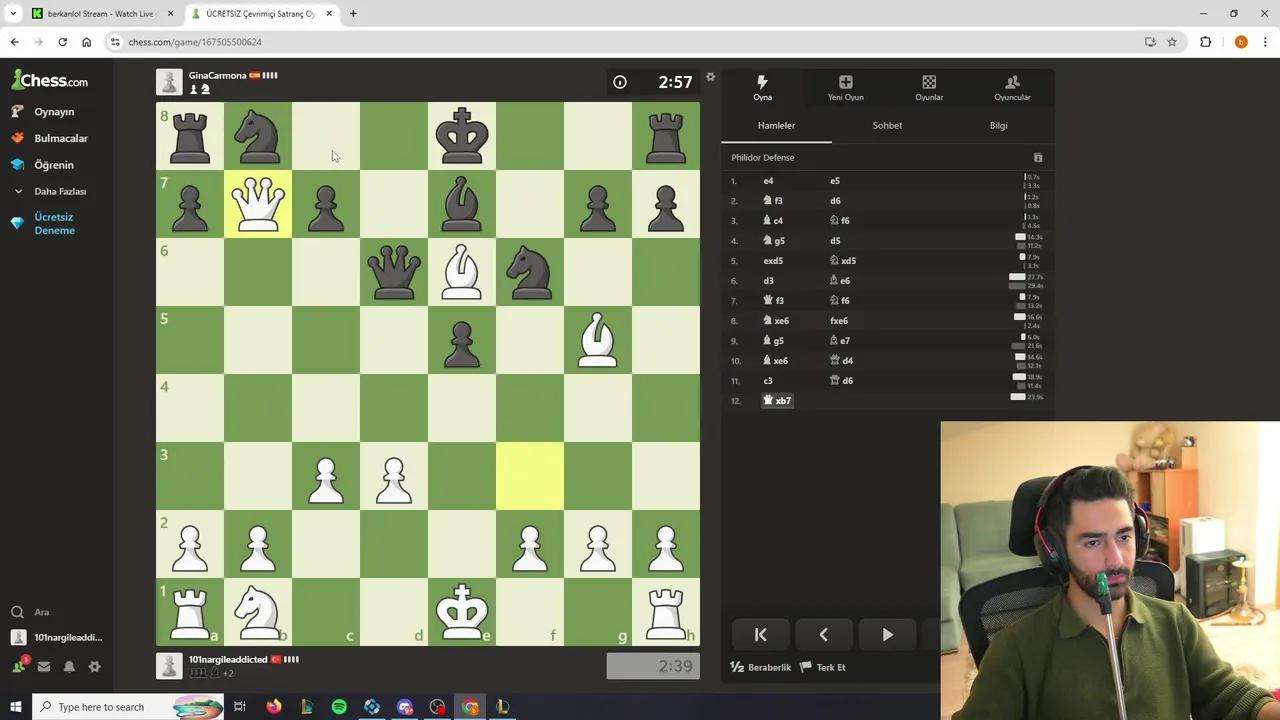
Task: Open the messages envelope icon
Action: (44, 666)
